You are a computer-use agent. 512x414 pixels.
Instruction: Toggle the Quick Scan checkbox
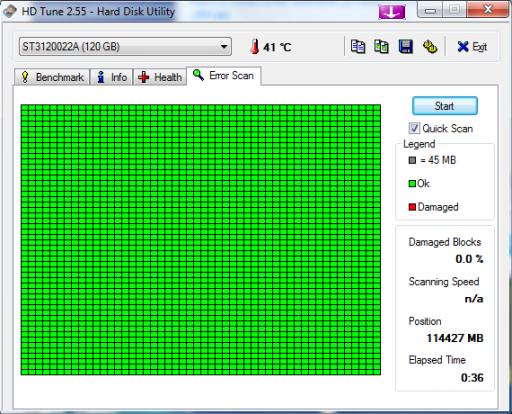414,128
